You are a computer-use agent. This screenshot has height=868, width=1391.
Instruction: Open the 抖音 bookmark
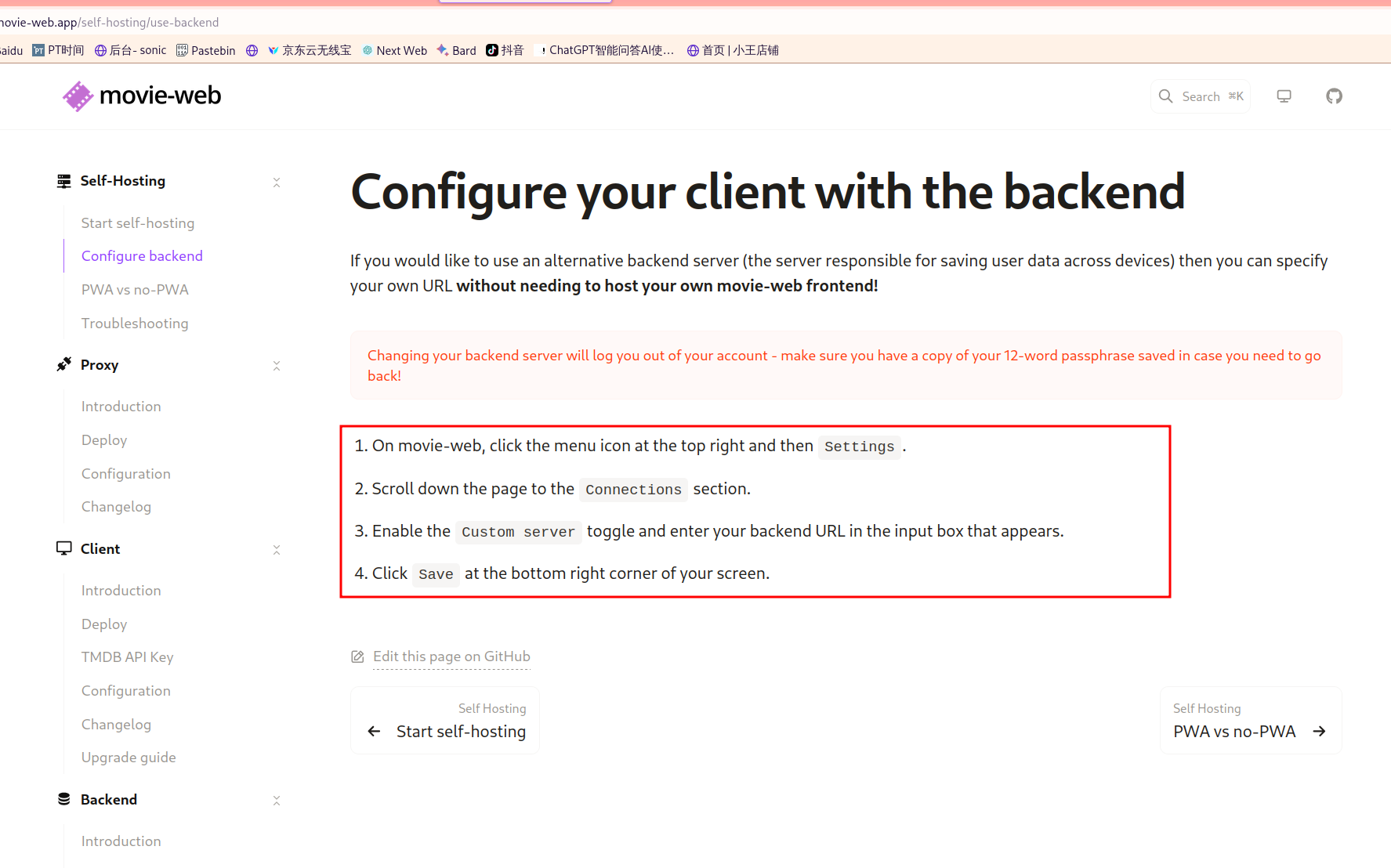click(505, 50)
